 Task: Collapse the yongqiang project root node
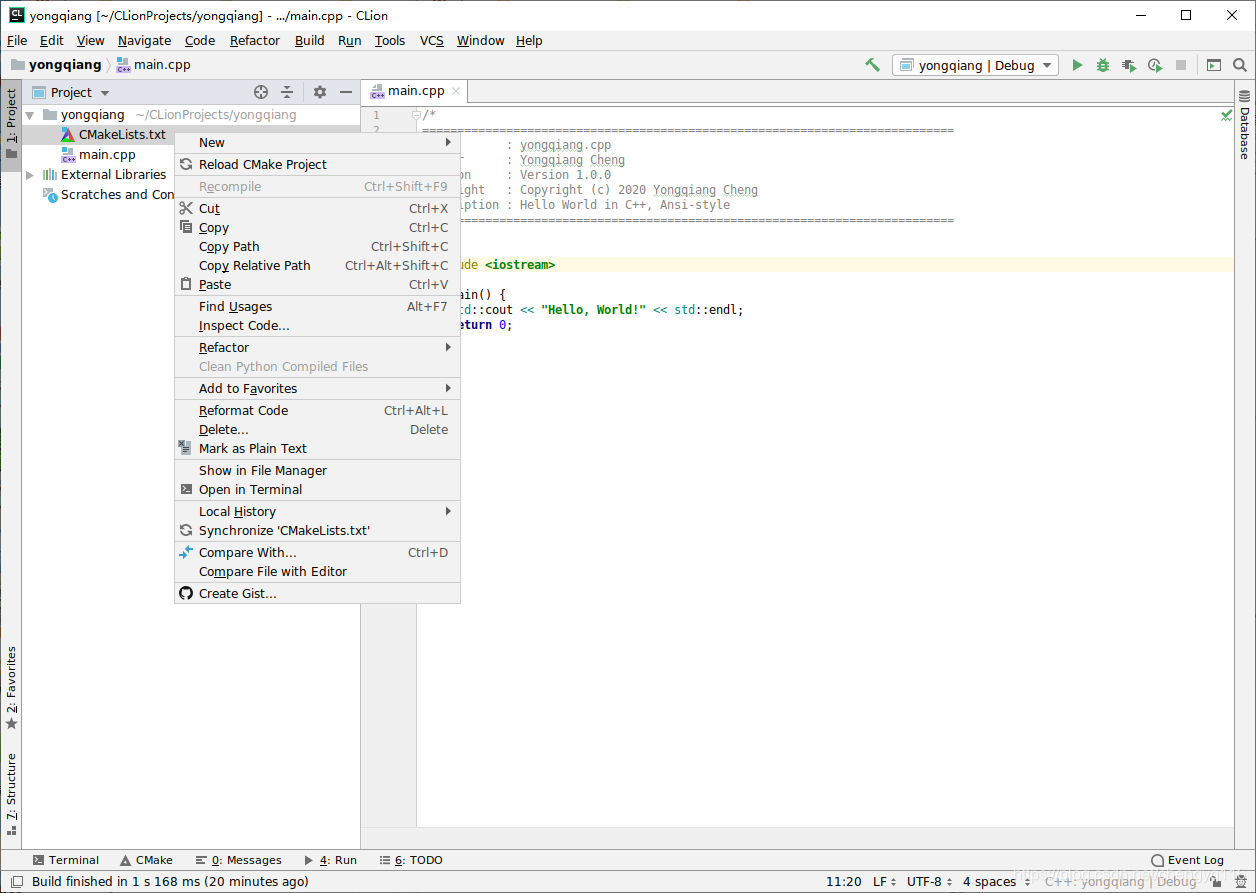click(30, 115)
